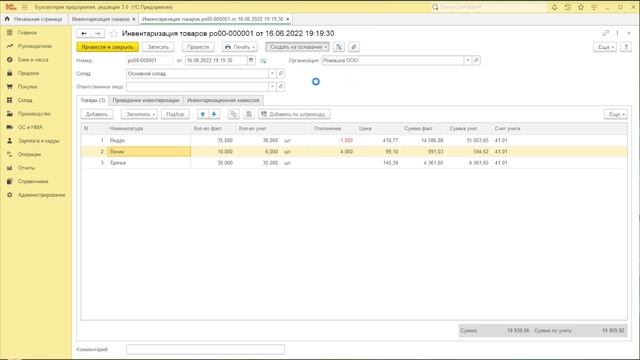Click the Номенклатура column header
Screen dimensions: 640x360
pos(149,129)
